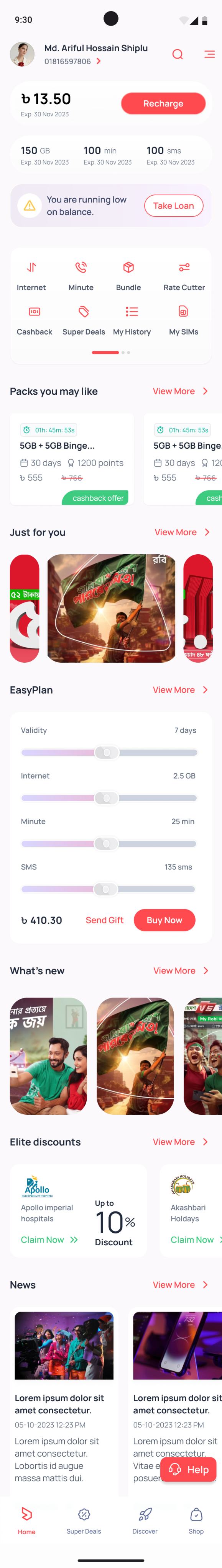Screen dimensions: 222x1568
Task: Open the Apollo hospitals Claim Now link
Action: 49,1239
